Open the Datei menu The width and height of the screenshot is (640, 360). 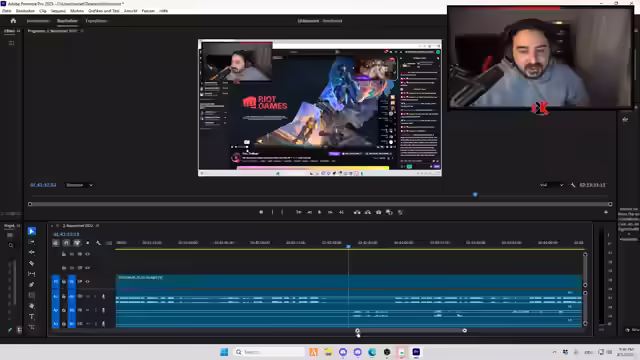(x=7, y=11)
